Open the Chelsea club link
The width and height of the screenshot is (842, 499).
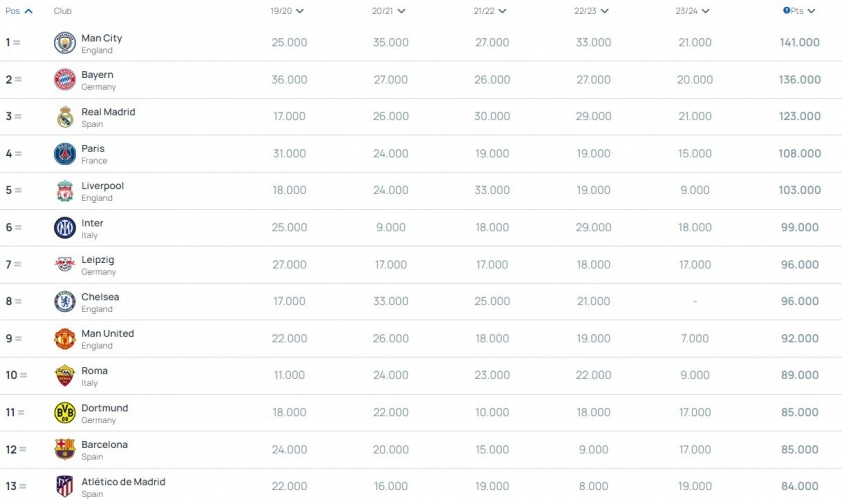coord(100,296)
